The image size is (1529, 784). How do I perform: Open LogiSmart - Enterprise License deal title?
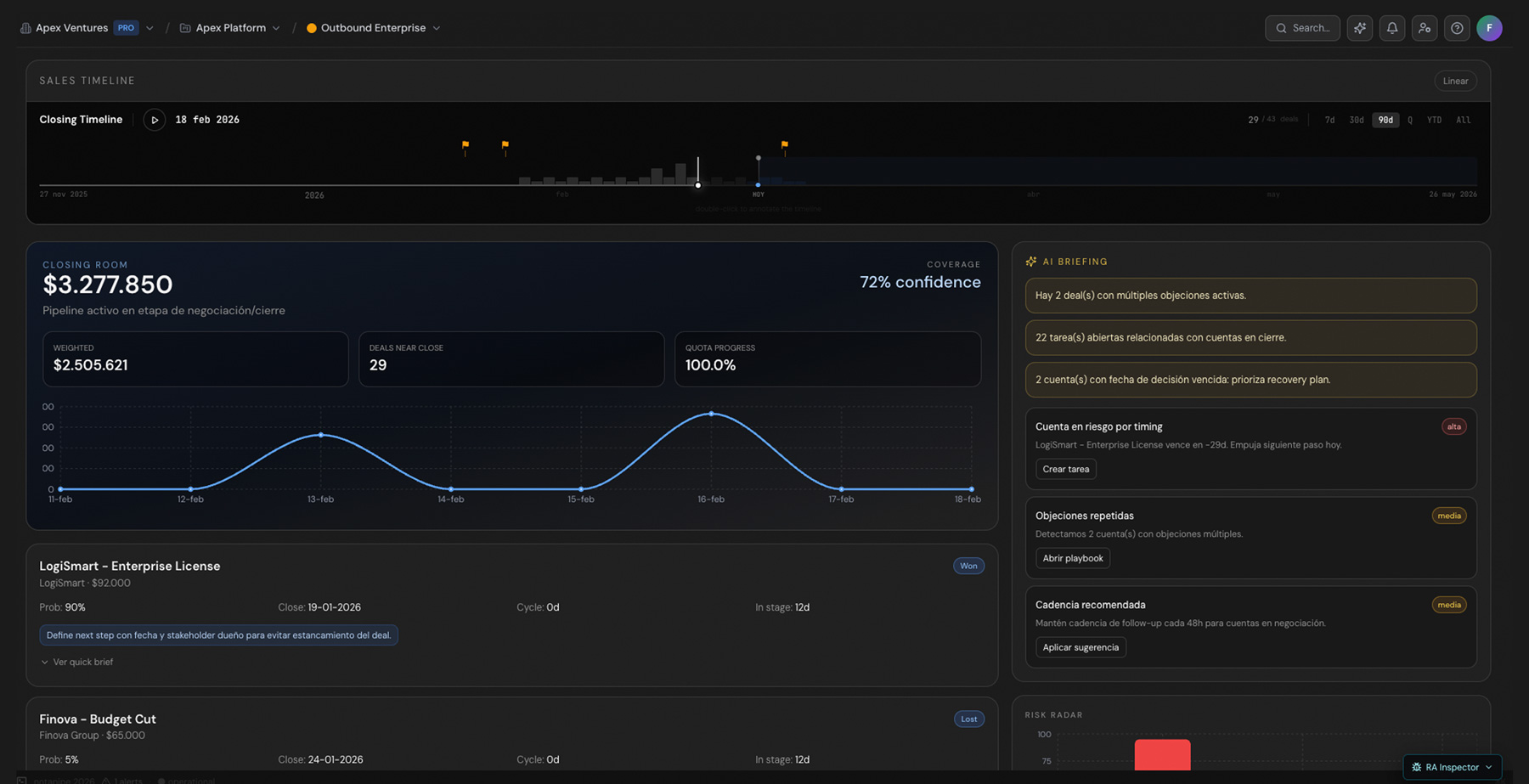(130, 567)
